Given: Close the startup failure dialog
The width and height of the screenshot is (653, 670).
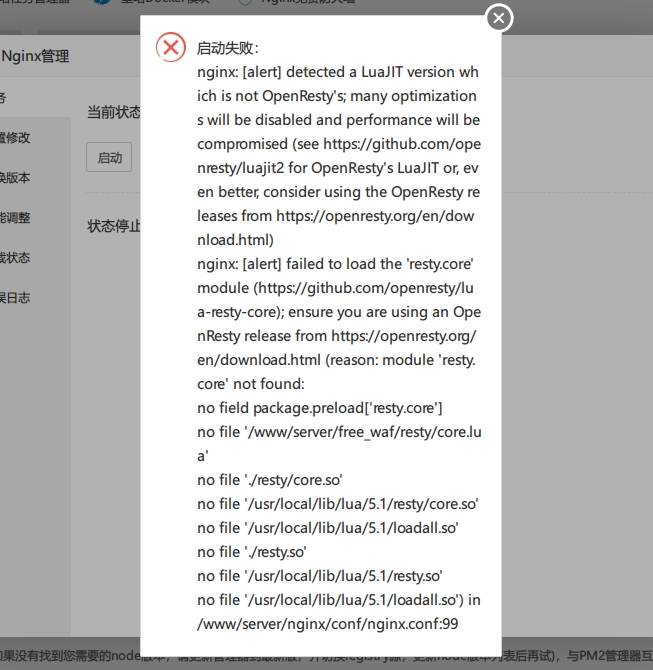Looking at the screenshot, I should click(x=499, y=18).
